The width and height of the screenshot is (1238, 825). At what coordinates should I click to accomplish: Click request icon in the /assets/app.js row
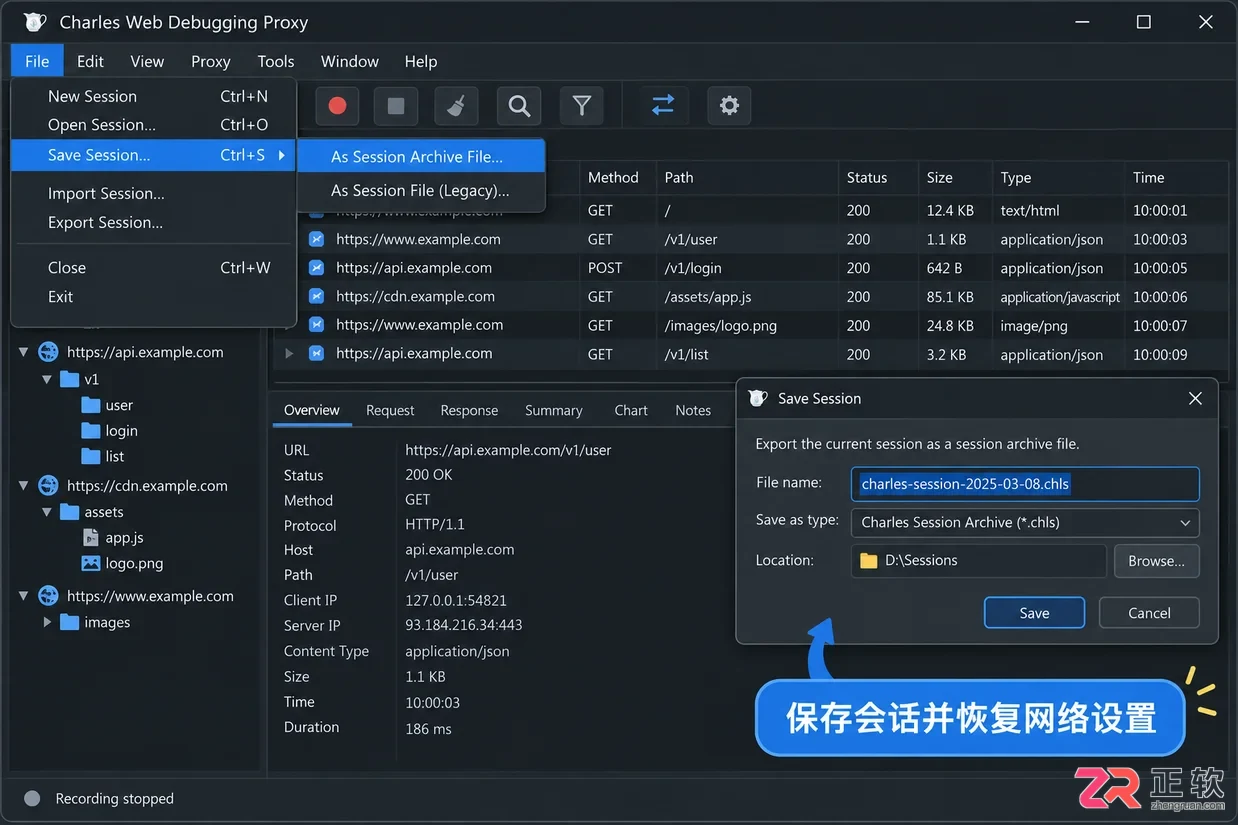[316, 297]
